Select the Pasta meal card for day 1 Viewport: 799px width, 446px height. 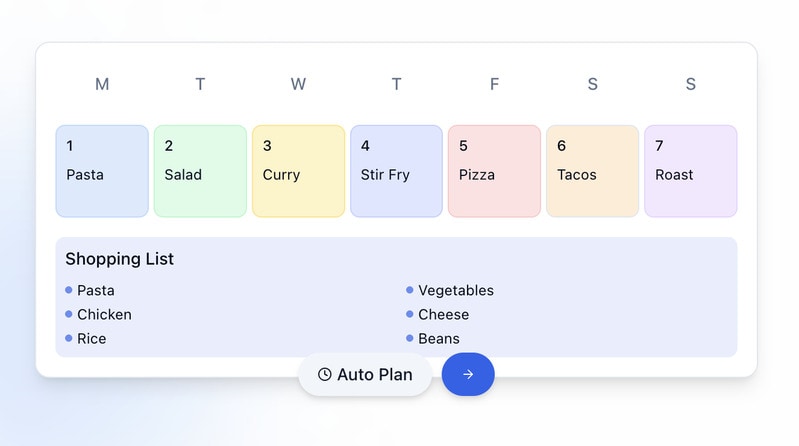(102, 171)
